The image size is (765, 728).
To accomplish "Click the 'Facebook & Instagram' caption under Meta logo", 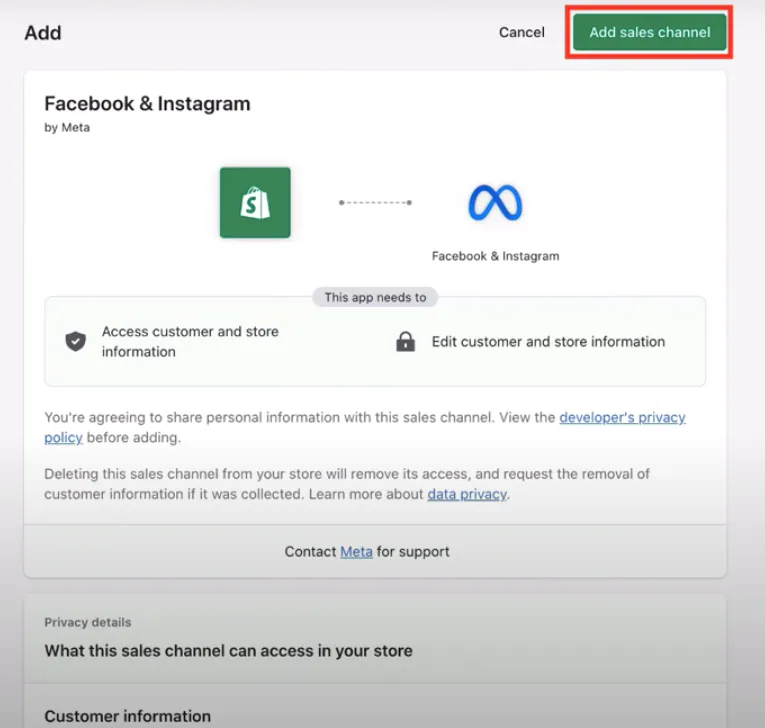I will click(495, 256).
